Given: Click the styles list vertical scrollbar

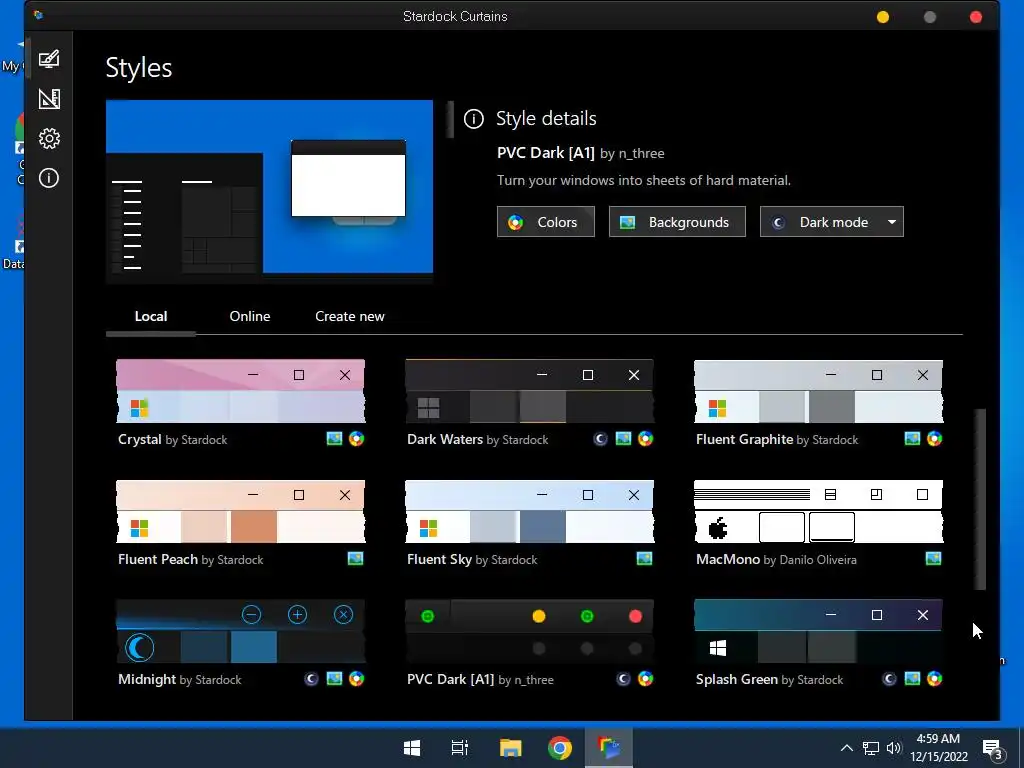Looking at the screenshot, I should 980,500.
